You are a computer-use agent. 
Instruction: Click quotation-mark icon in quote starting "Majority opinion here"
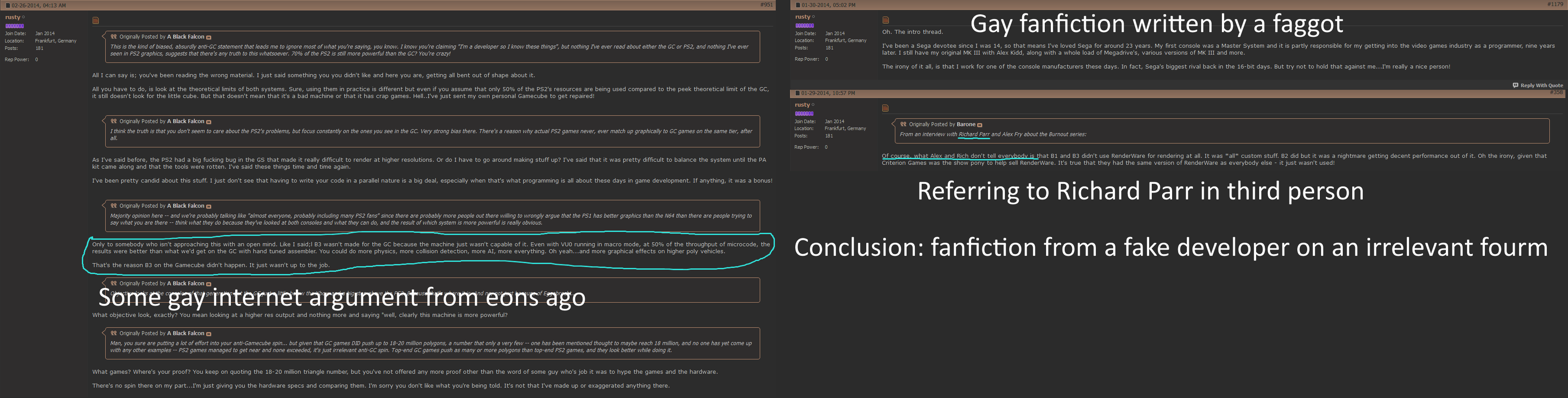coord(113,206)
